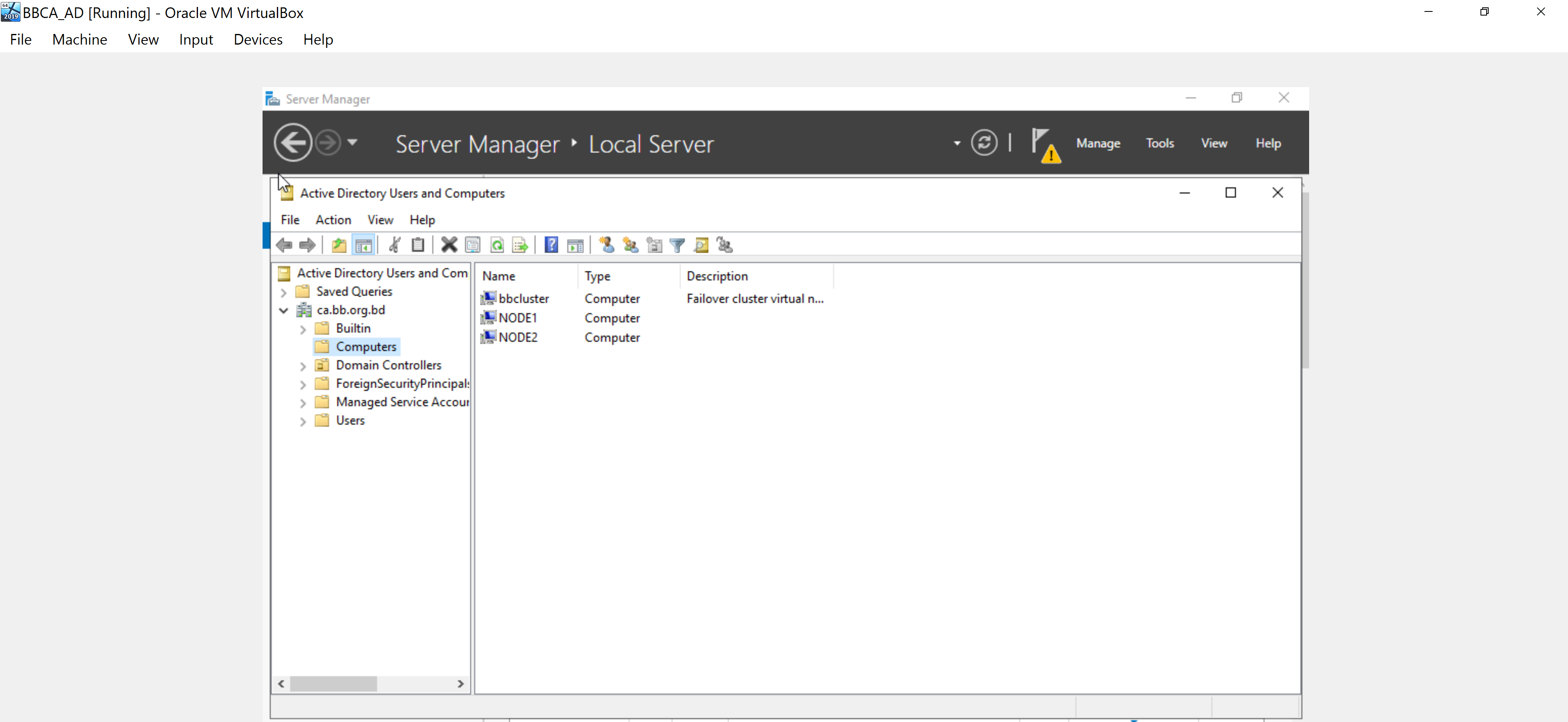Click Add to group icon
Image resolution: width=1568 pixels, height=722 pixels.
725,245
